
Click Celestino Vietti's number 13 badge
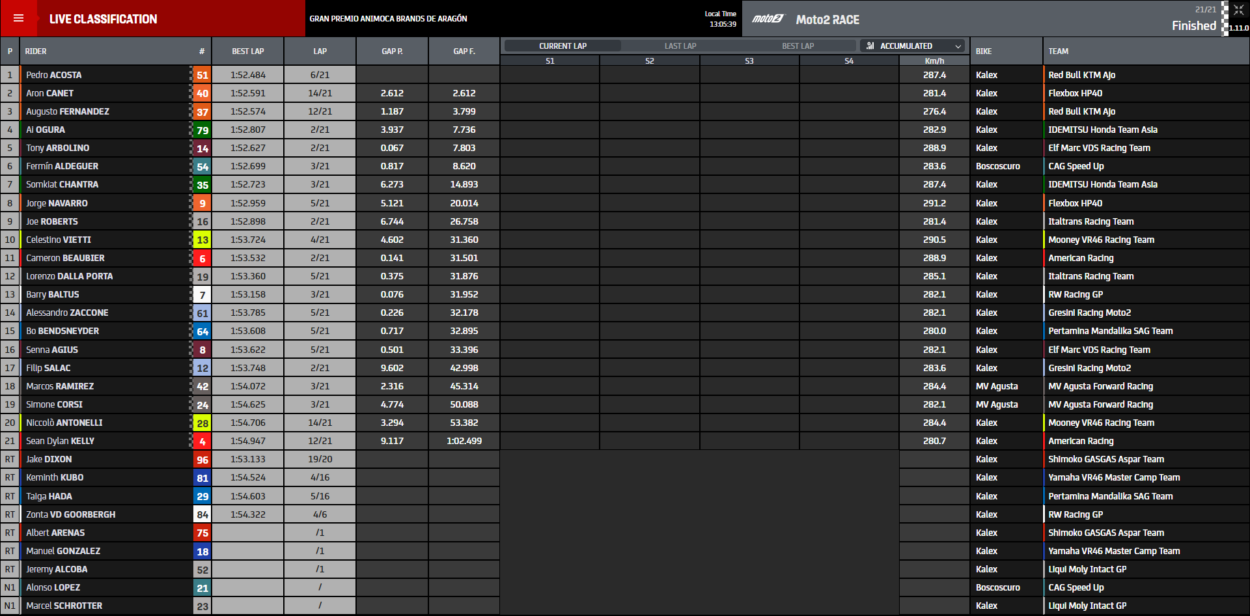pyautogui.click(x=202, y=240)
